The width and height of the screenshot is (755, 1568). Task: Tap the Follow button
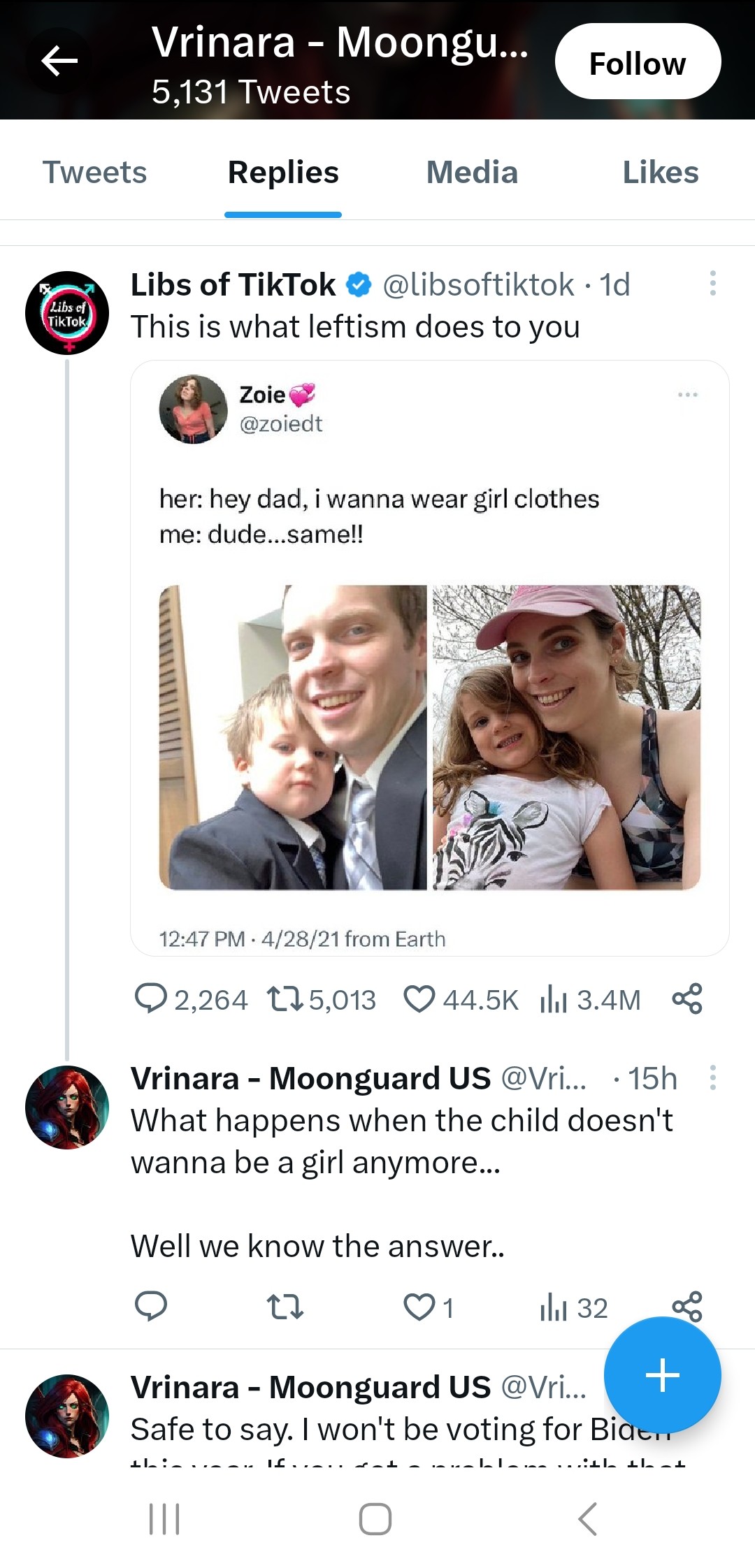pos(638,63)
